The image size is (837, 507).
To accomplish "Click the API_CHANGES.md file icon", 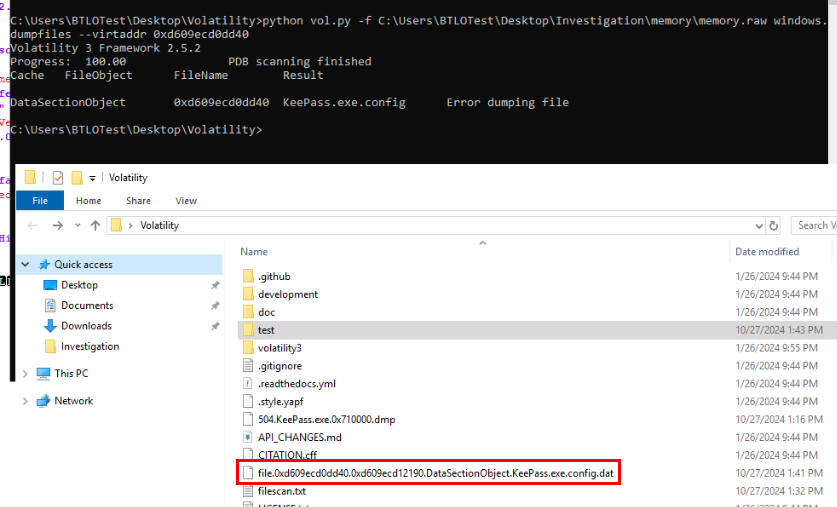I will [248, 437].
